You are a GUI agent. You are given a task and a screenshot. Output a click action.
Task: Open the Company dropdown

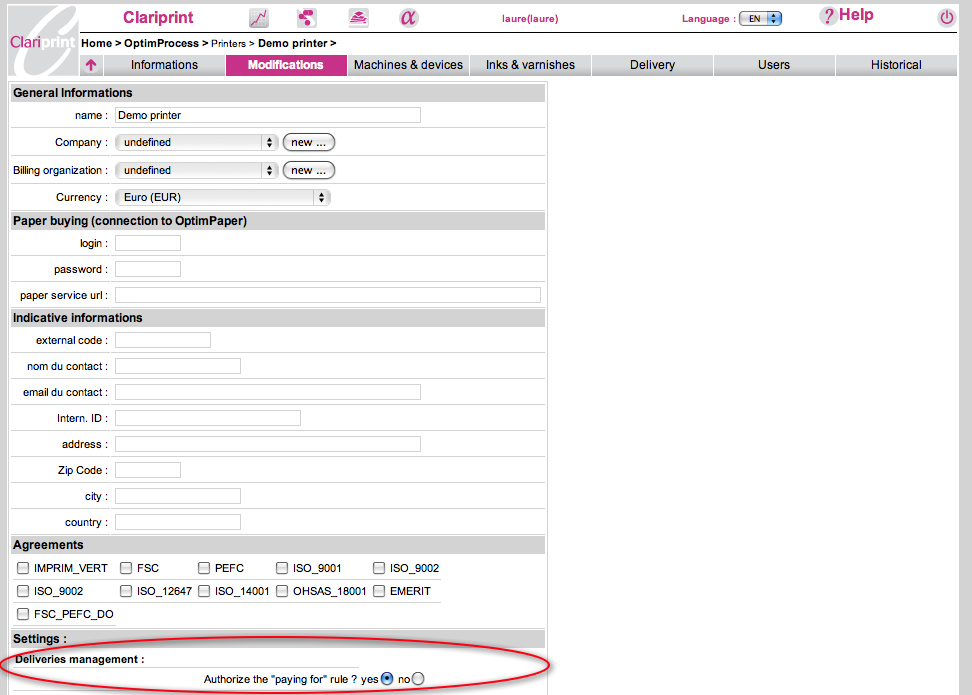coord(196,143)
